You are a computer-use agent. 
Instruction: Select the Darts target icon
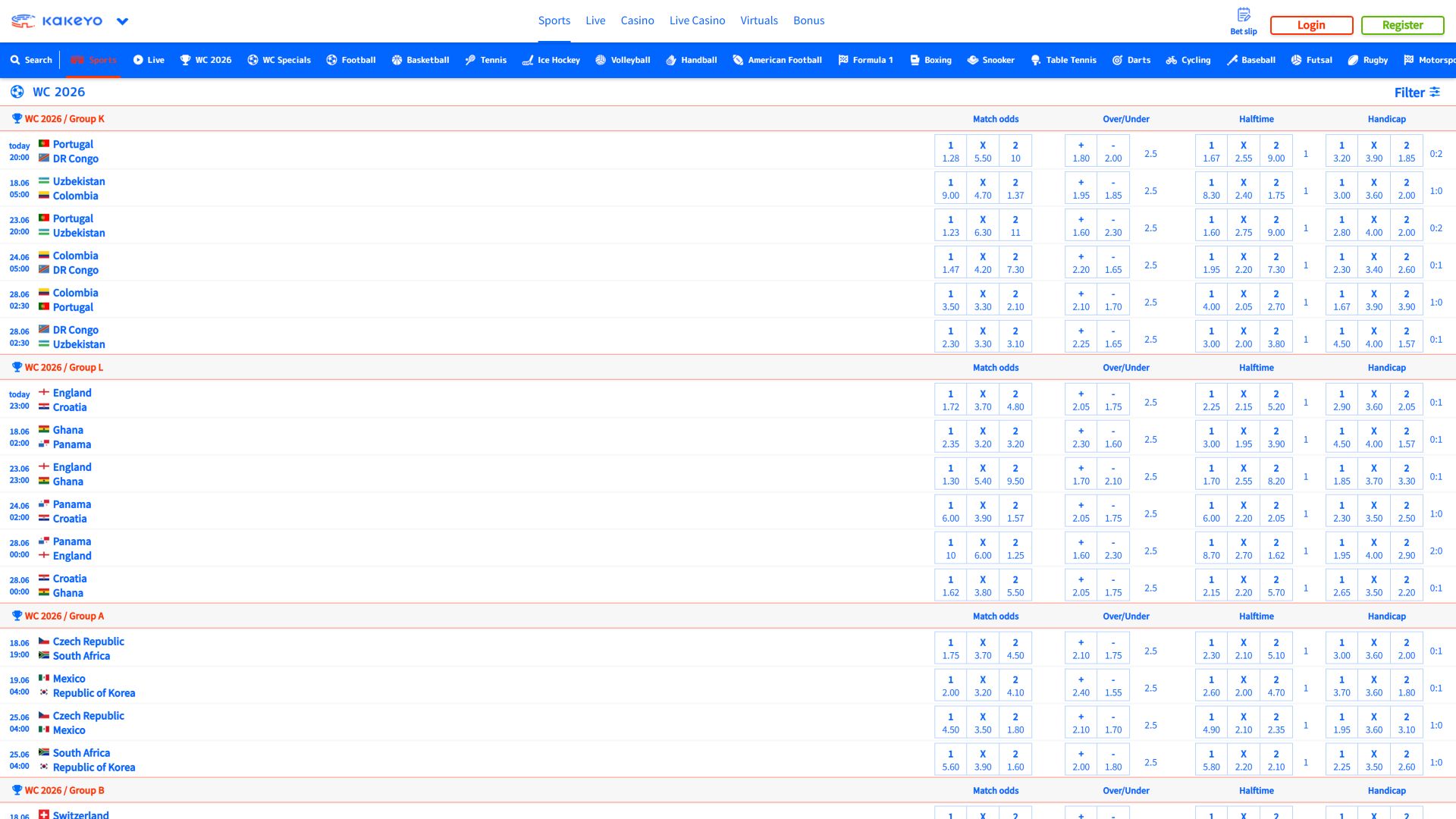point(1117,60)
